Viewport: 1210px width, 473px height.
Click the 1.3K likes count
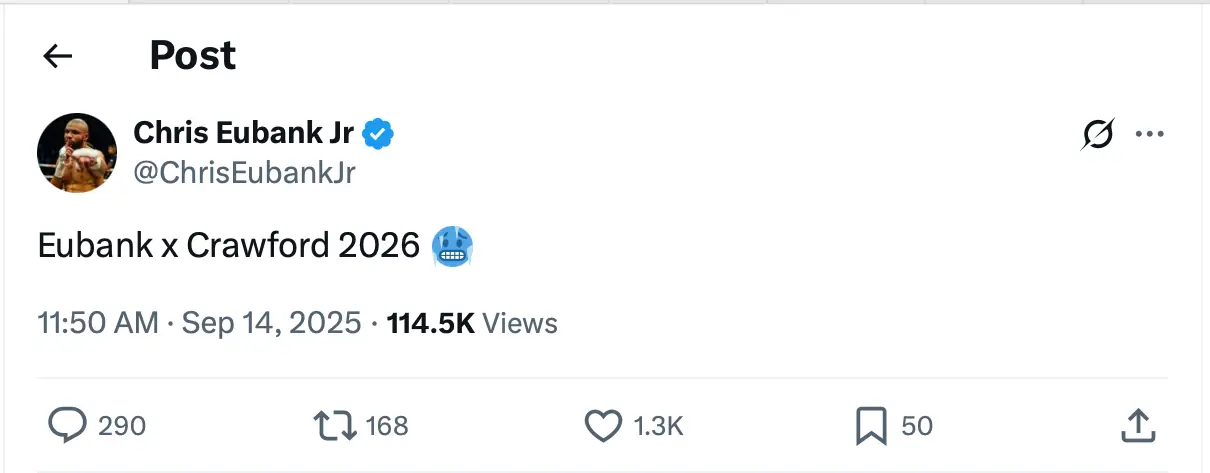pyautogui.click(x=658, y=426)
